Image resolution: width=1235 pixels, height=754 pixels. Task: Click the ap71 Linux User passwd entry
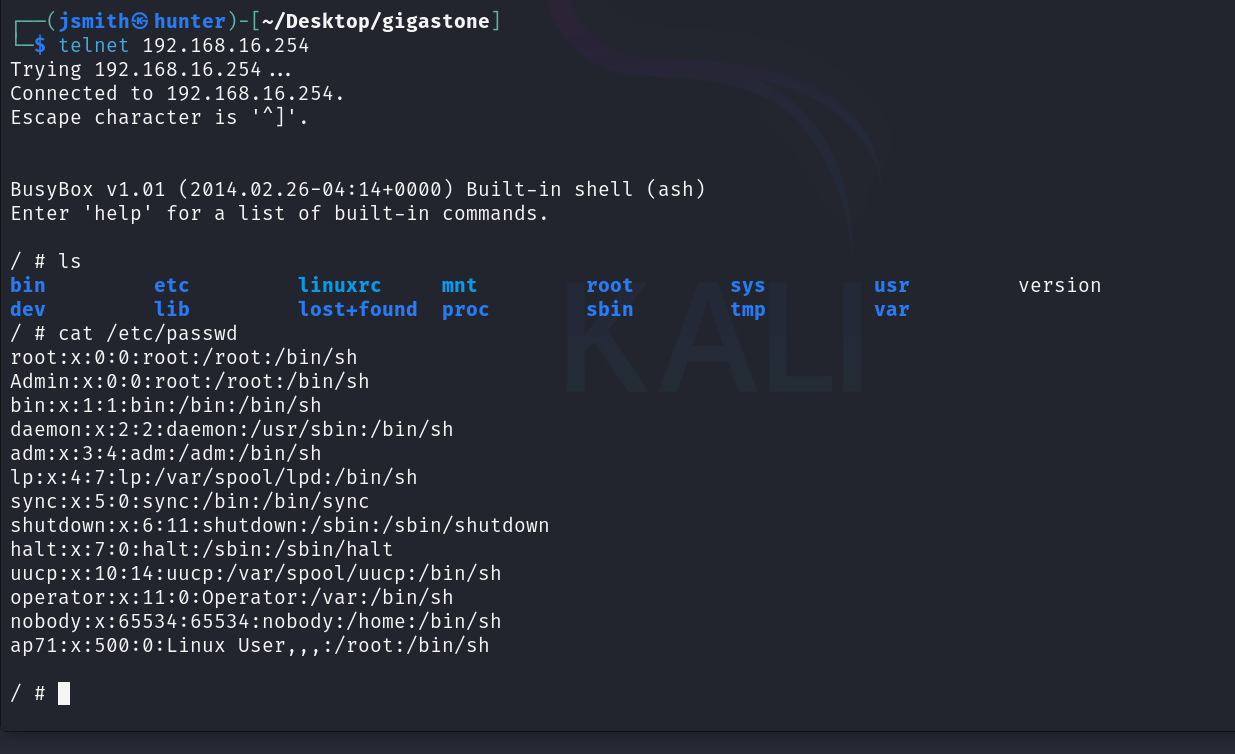250,645
